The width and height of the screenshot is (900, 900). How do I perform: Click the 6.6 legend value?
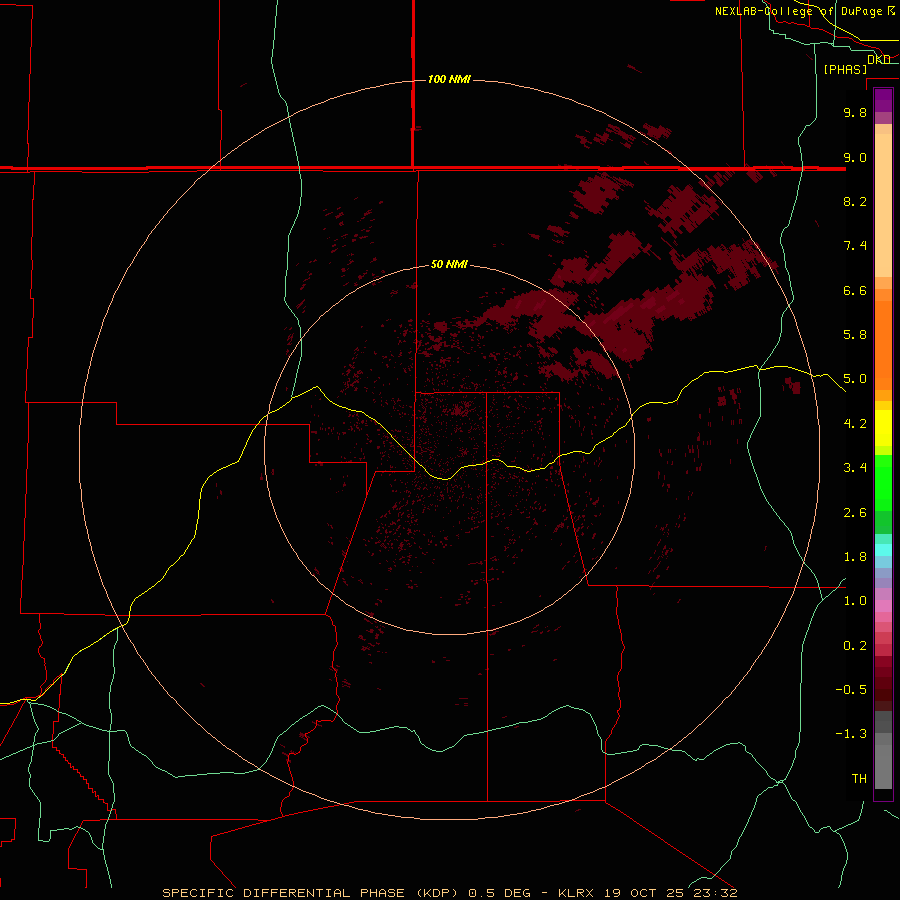pos(855,290)
